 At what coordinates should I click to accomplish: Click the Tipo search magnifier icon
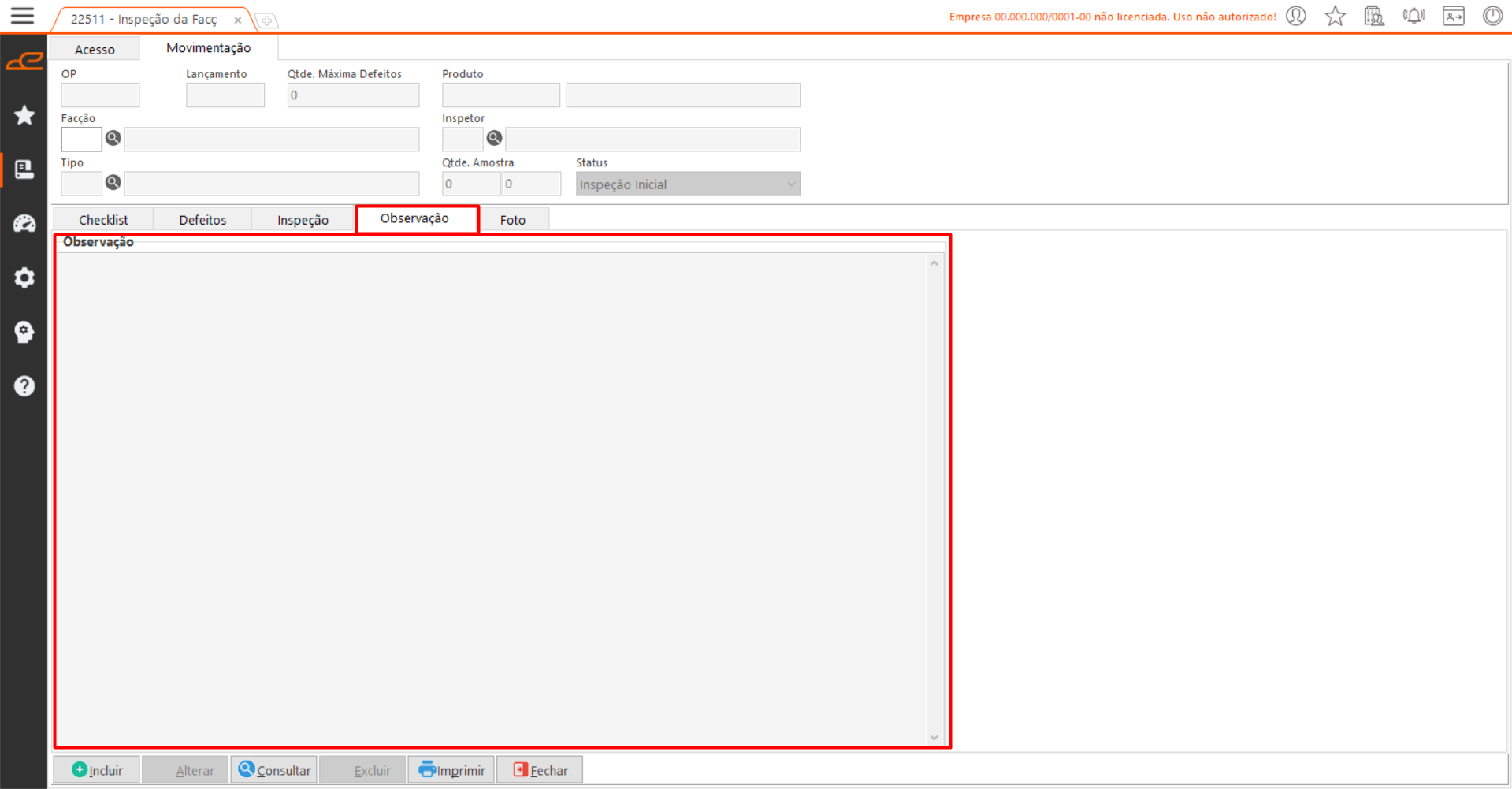click(x=113, y=183)
